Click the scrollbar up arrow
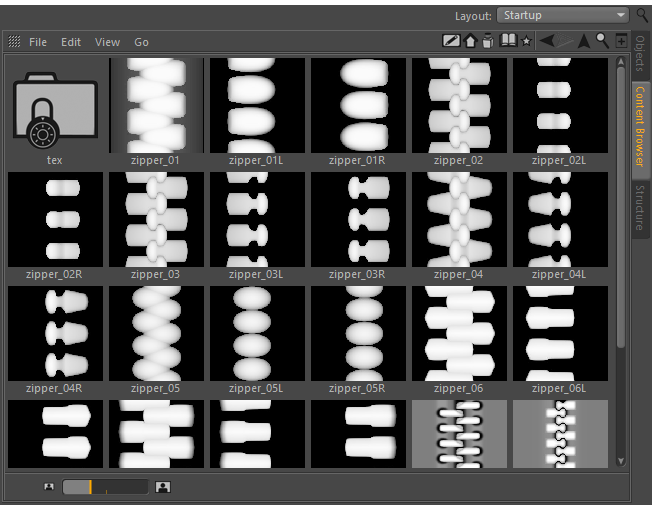The image size is (652, 505). coord(621,62)
